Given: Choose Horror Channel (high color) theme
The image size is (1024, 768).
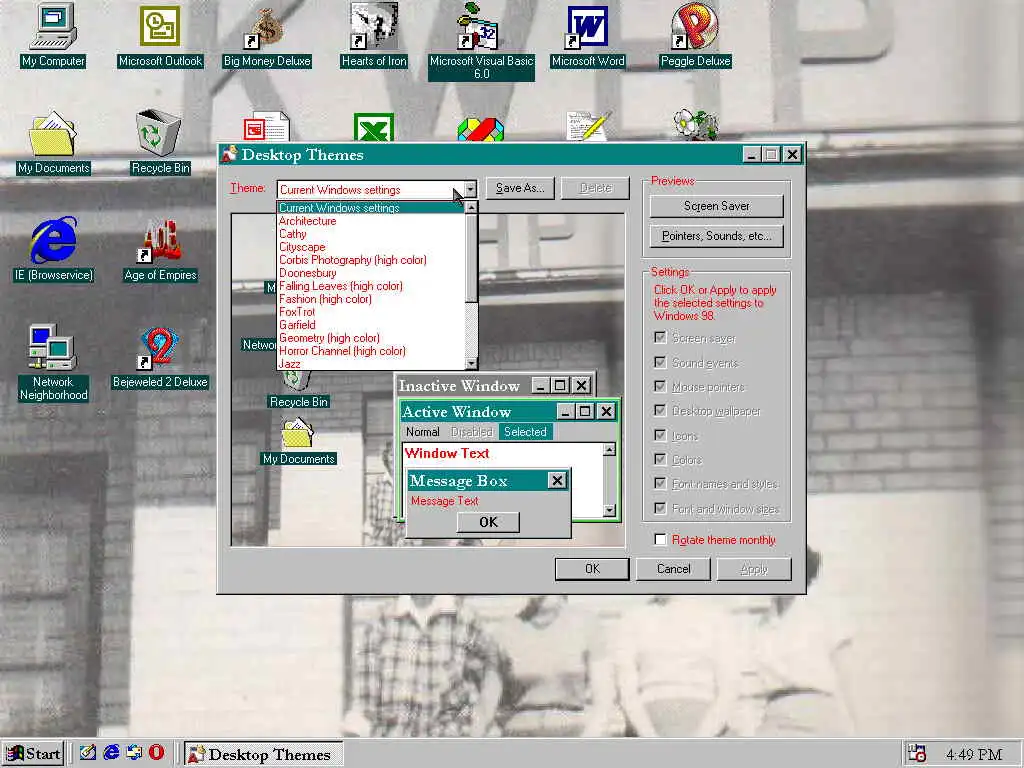Looking at the screenshot, I should [371, 351].
